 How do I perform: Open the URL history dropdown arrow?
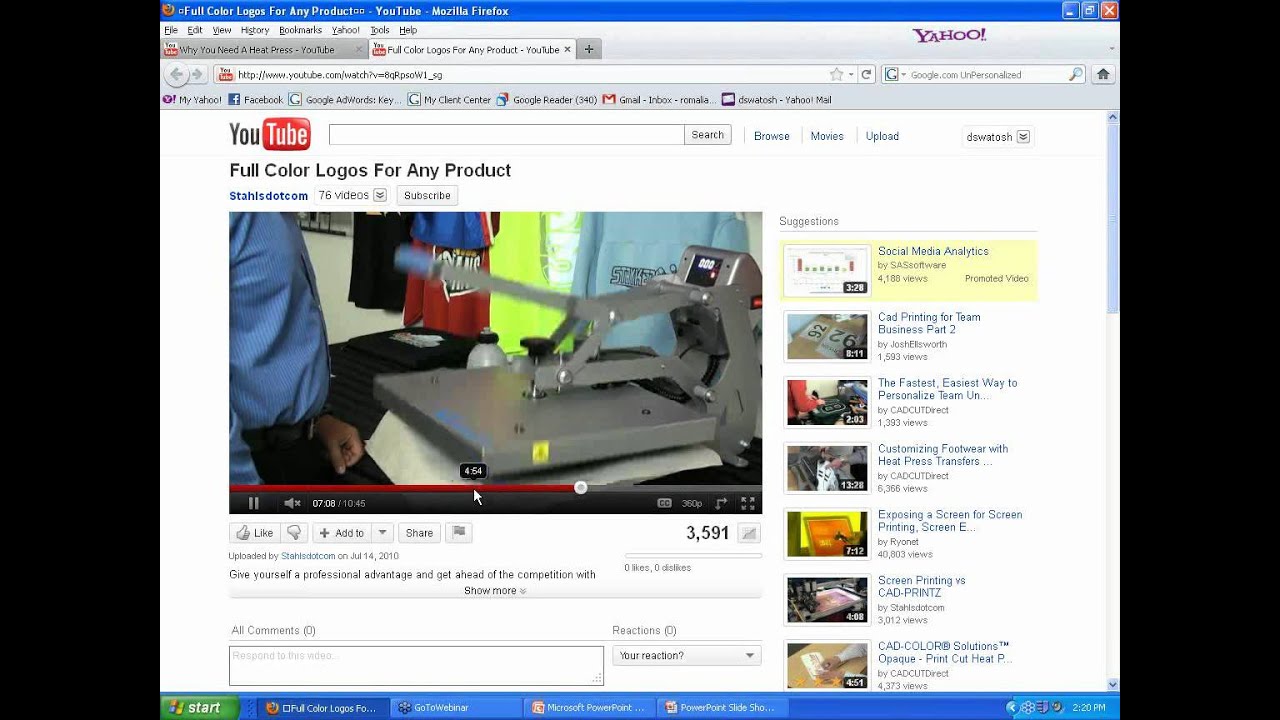tap(851, 74)
